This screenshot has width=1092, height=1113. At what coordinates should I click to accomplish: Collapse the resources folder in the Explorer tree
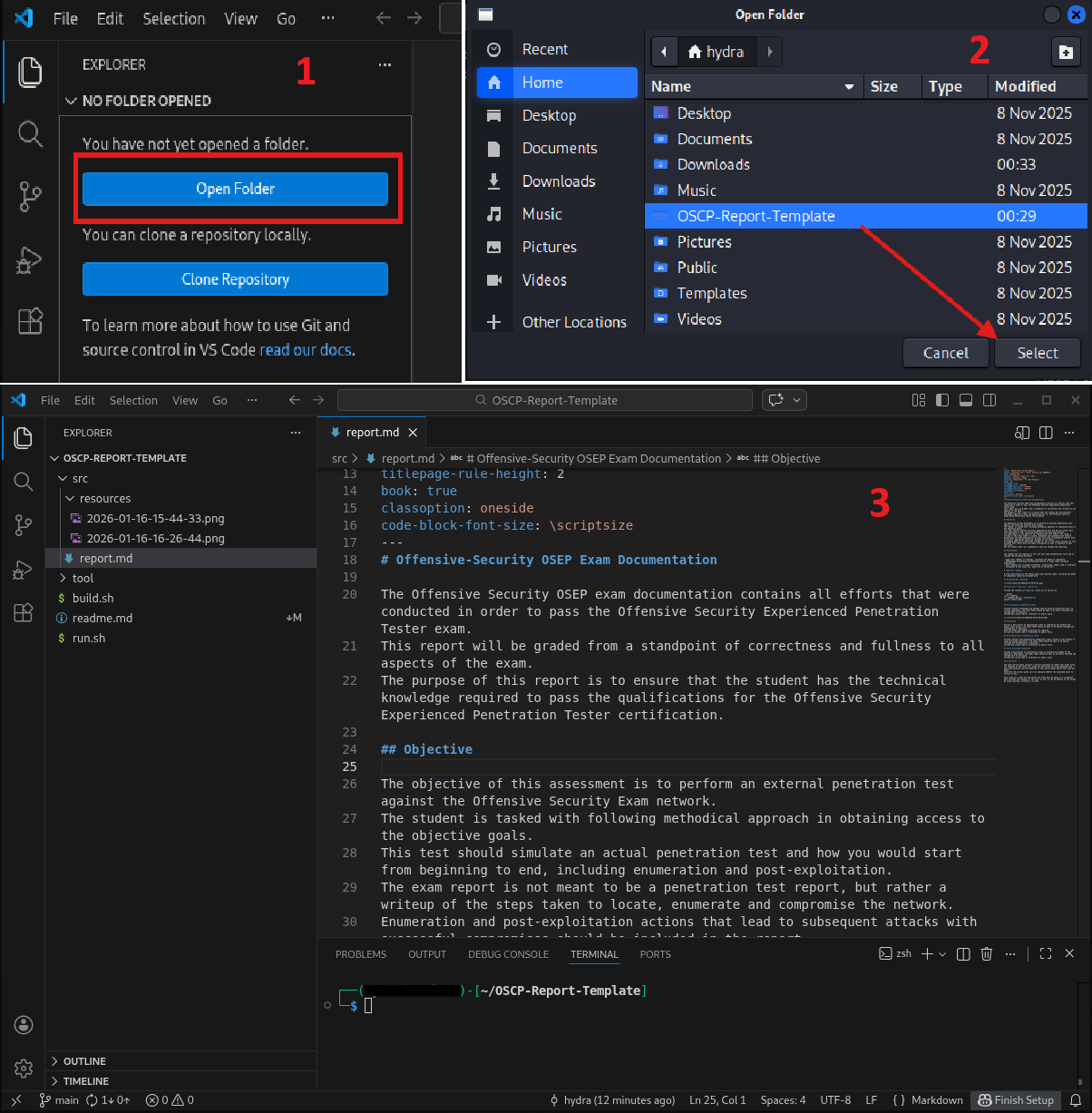tap(181, 498)
